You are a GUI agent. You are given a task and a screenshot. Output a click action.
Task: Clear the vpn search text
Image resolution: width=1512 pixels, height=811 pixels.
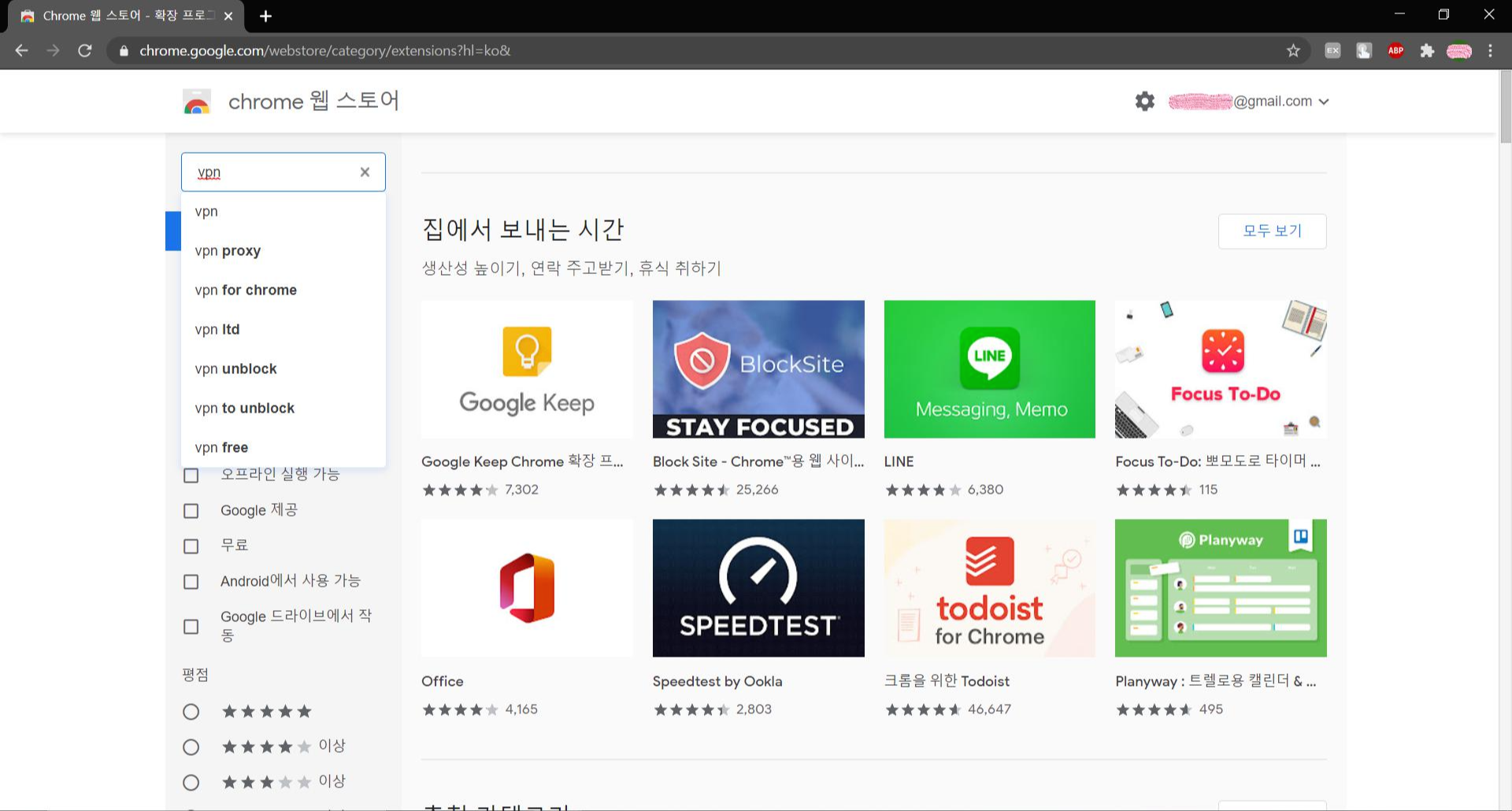(x=365, y=172)
